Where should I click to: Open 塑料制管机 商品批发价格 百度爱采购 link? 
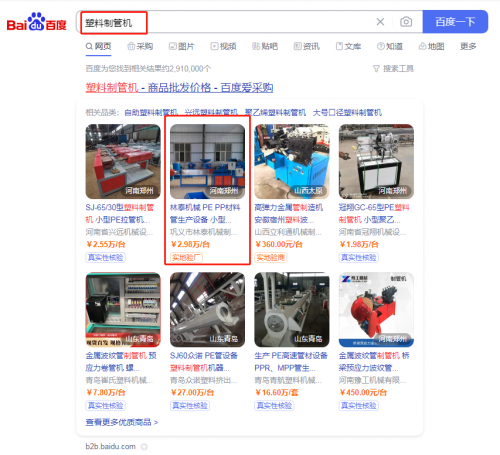click(x=179, y=88)
